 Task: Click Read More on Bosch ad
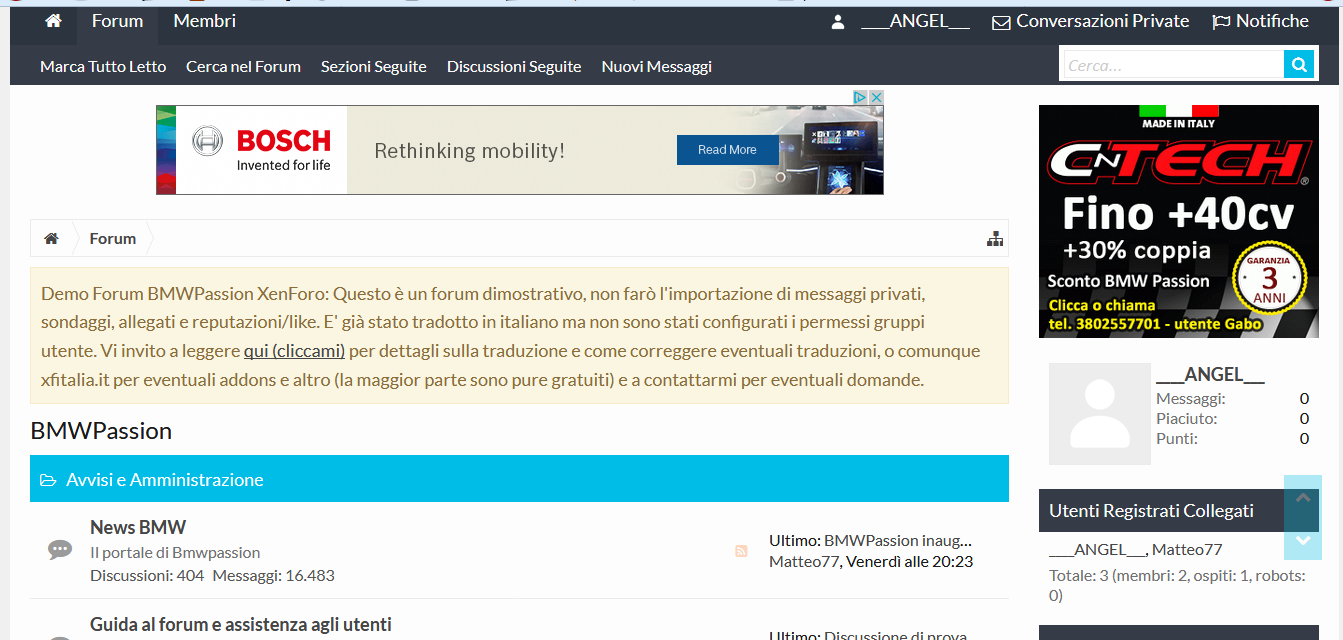pos(727,150)
